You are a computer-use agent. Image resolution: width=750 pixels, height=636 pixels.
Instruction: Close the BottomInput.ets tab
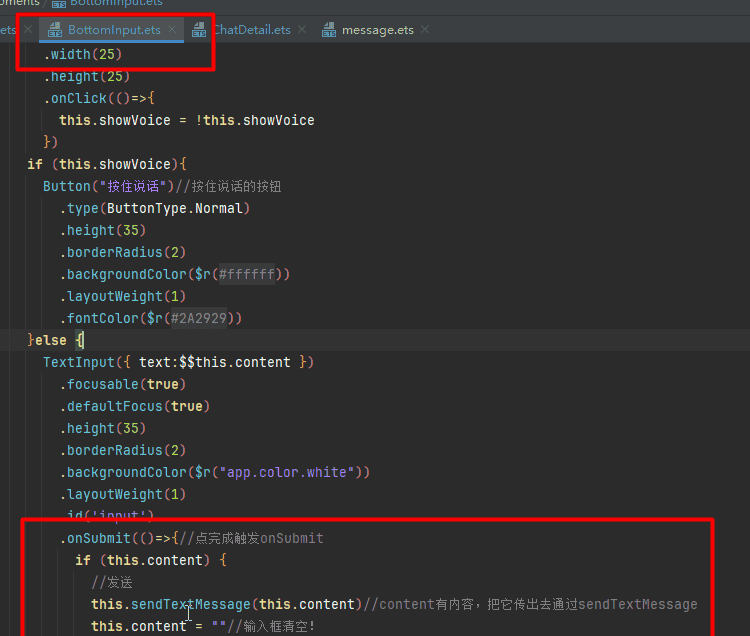pyautogui.click(x=173, y=30)
